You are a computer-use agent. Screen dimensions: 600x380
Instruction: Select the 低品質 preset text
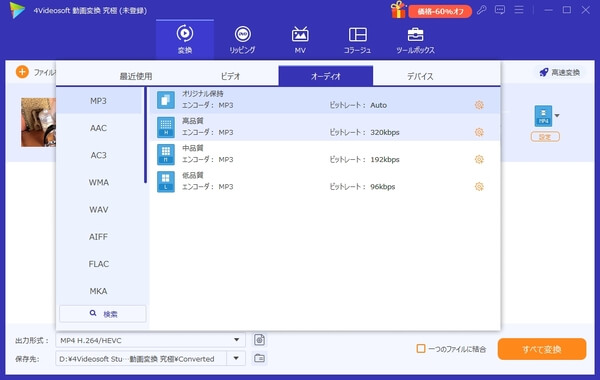coord(192,175)
